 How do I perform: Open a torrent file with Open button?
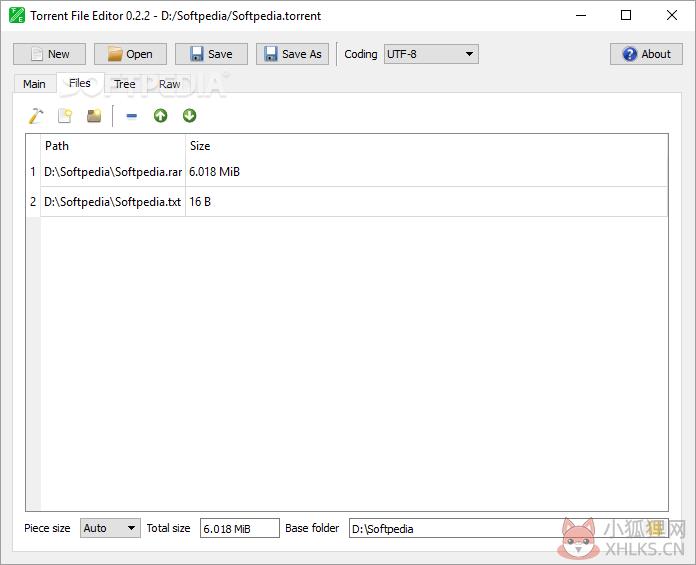click(130, 54)
